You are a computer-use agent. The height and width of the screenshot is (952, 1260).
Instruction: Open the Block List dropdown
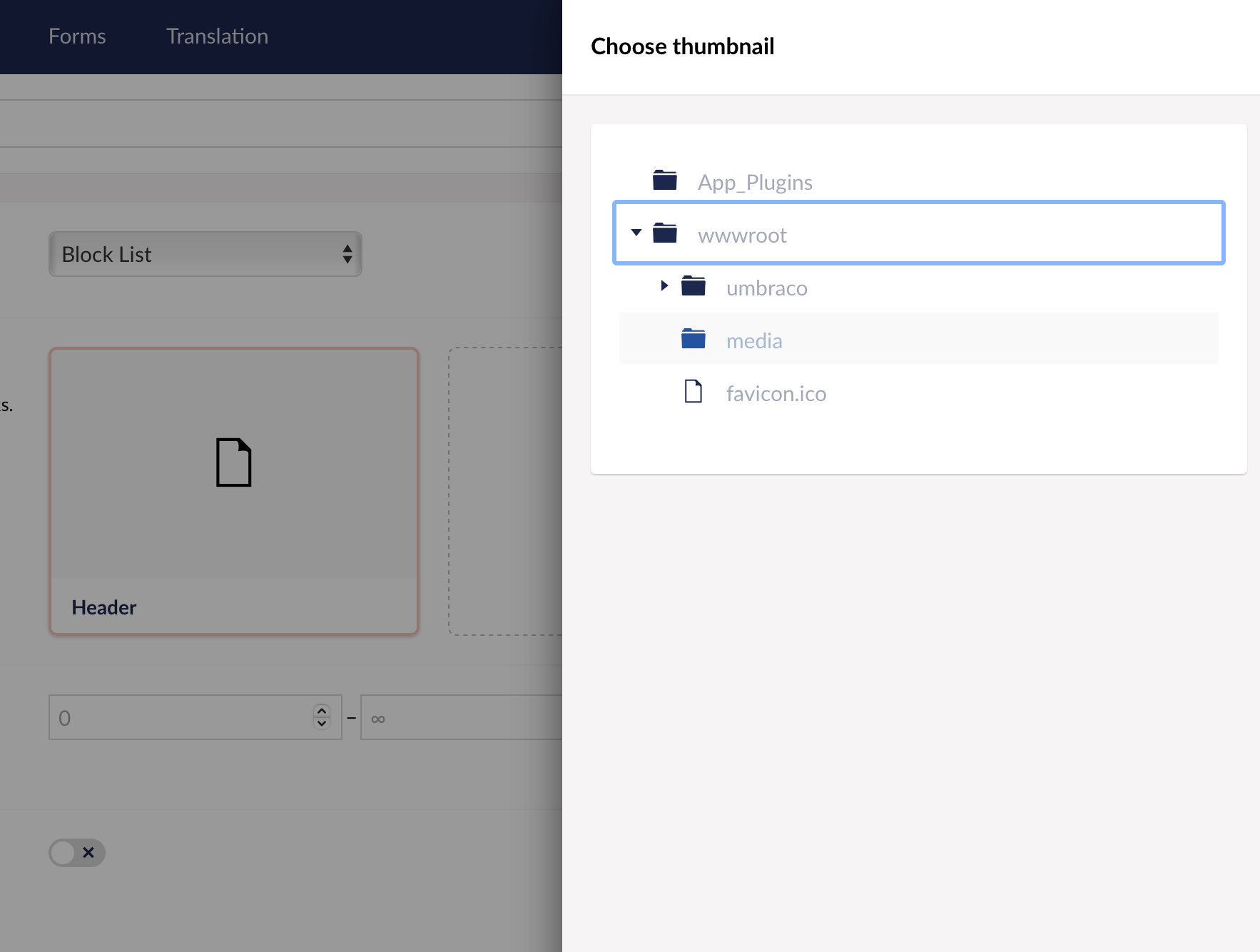(205, 254)
